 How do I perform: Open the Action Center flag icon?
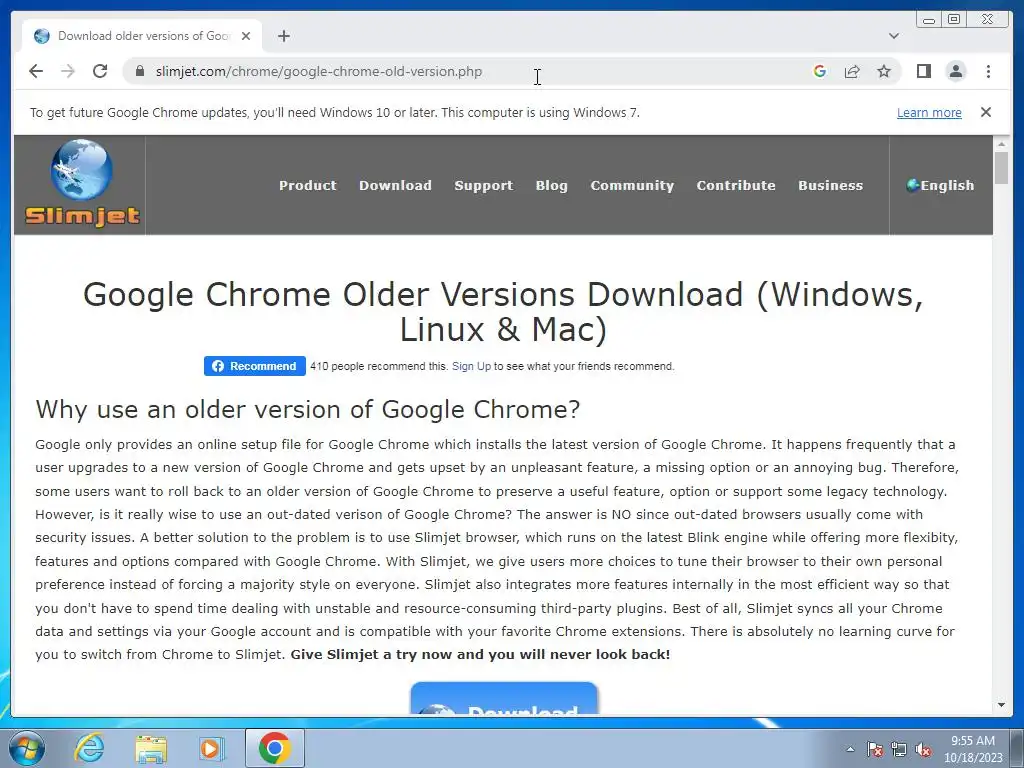click(874, 749)
